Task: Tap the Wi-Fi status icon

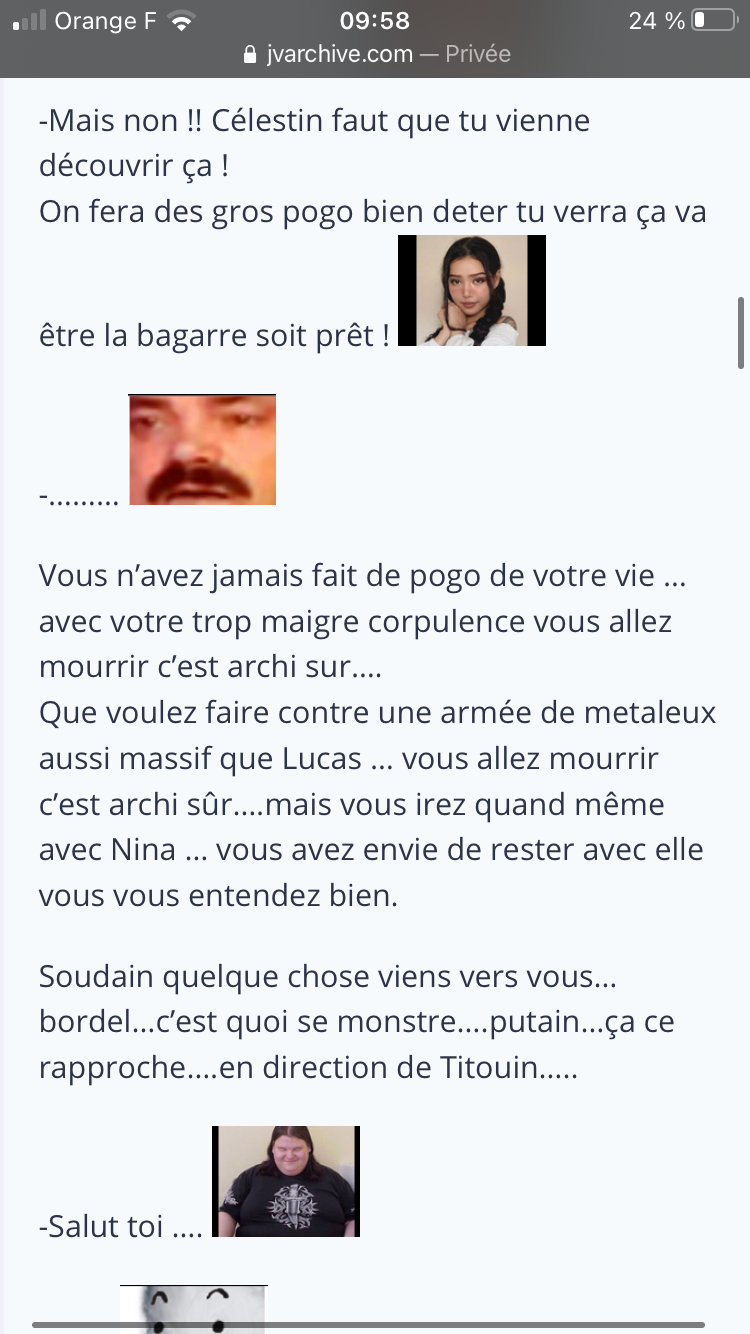Action: pyautogui.click(x=181, y=20)
